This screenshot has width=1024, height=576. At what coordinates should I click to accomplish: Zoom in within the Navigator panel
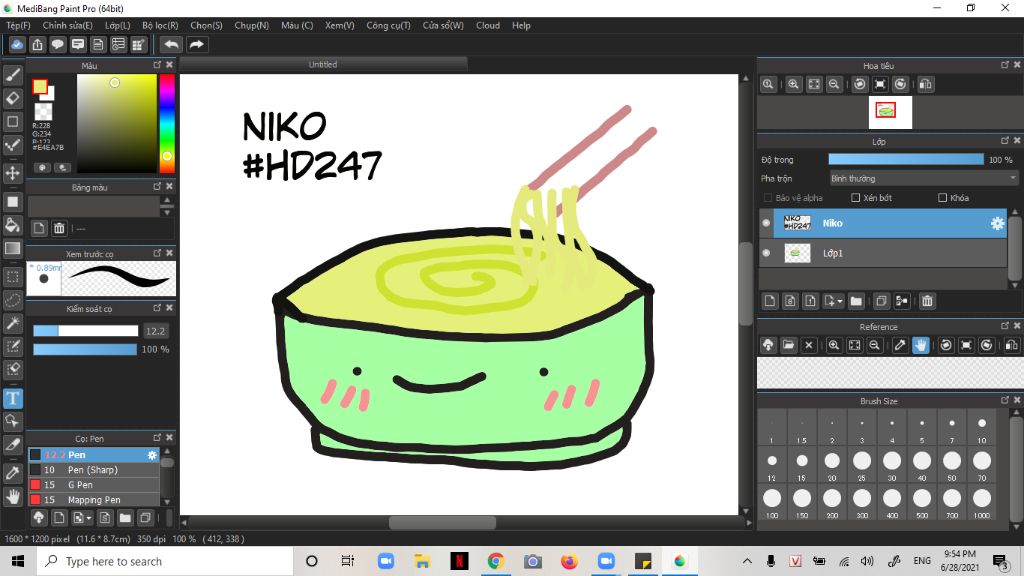(793, 84)
